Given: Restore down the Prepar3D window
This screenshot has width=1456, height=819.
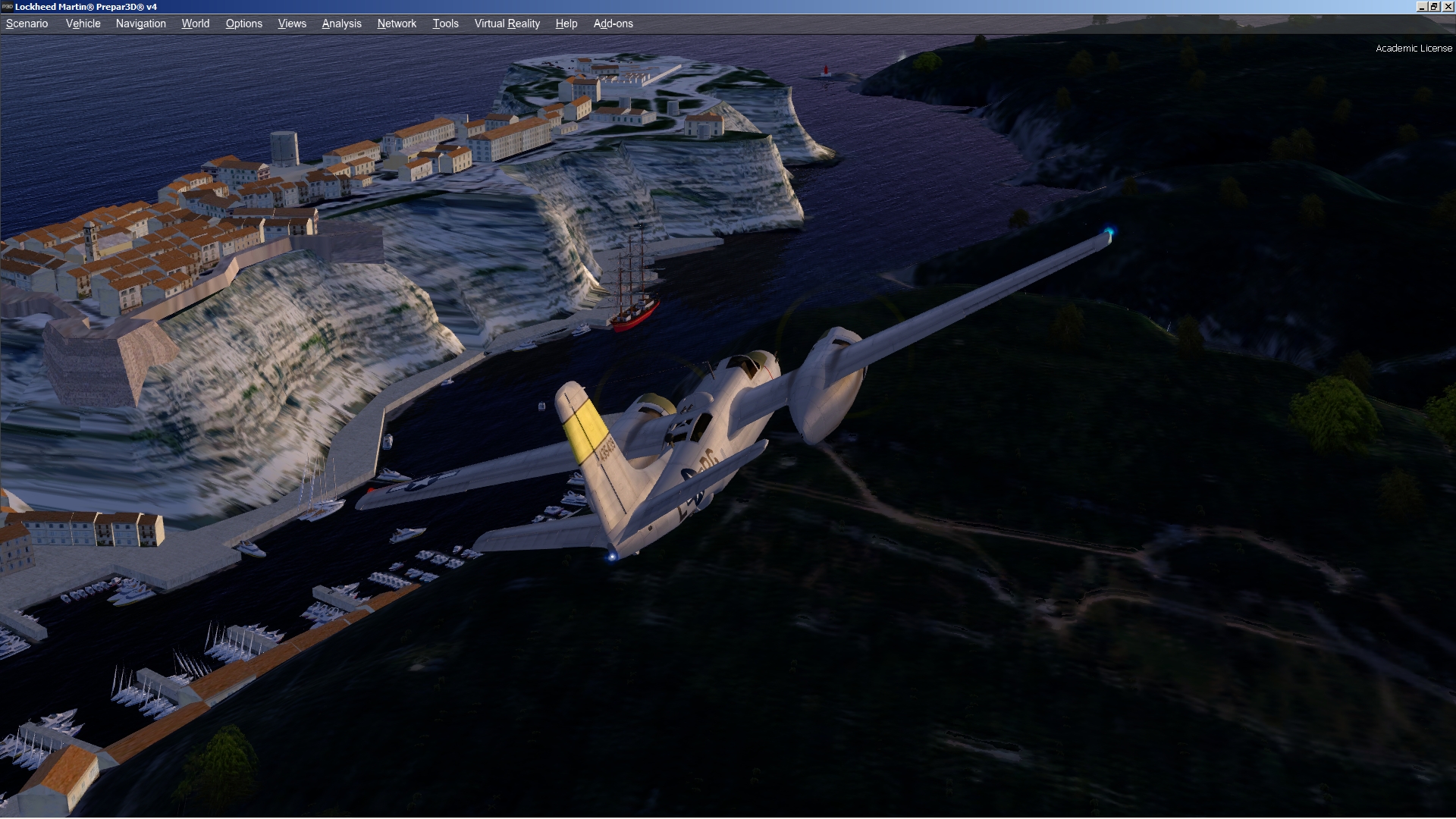Looking at the screenshot, I should [1434, 7].
